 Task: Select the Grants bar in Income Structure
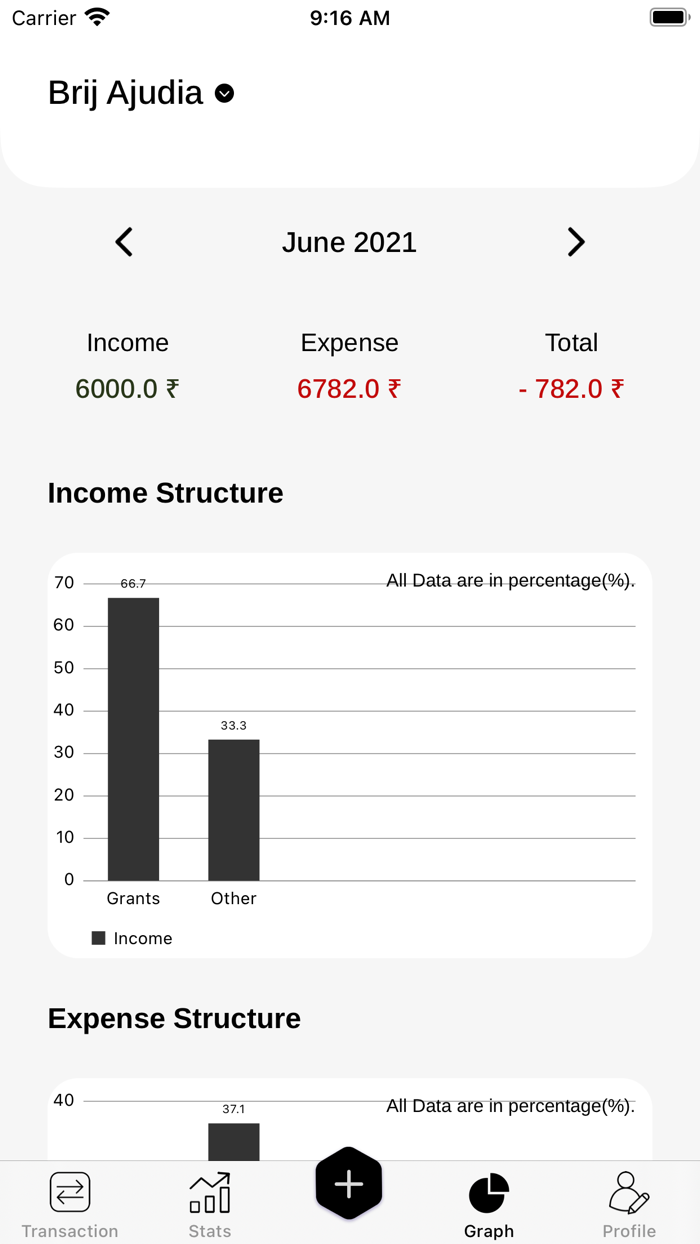tap(133, 738)
